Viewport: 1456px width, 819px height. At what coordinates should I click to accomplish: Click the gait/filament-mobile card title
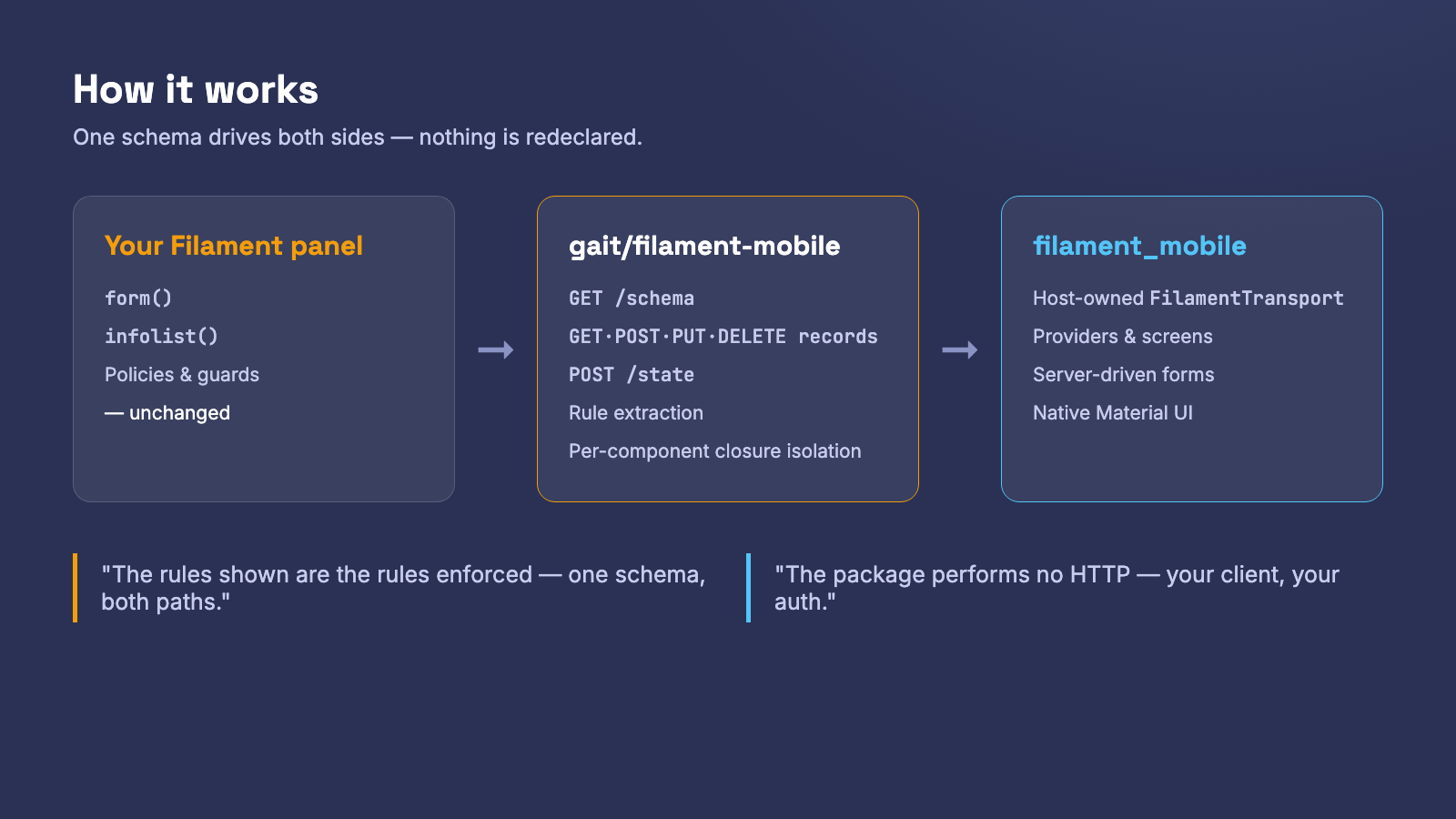(704, 246)
